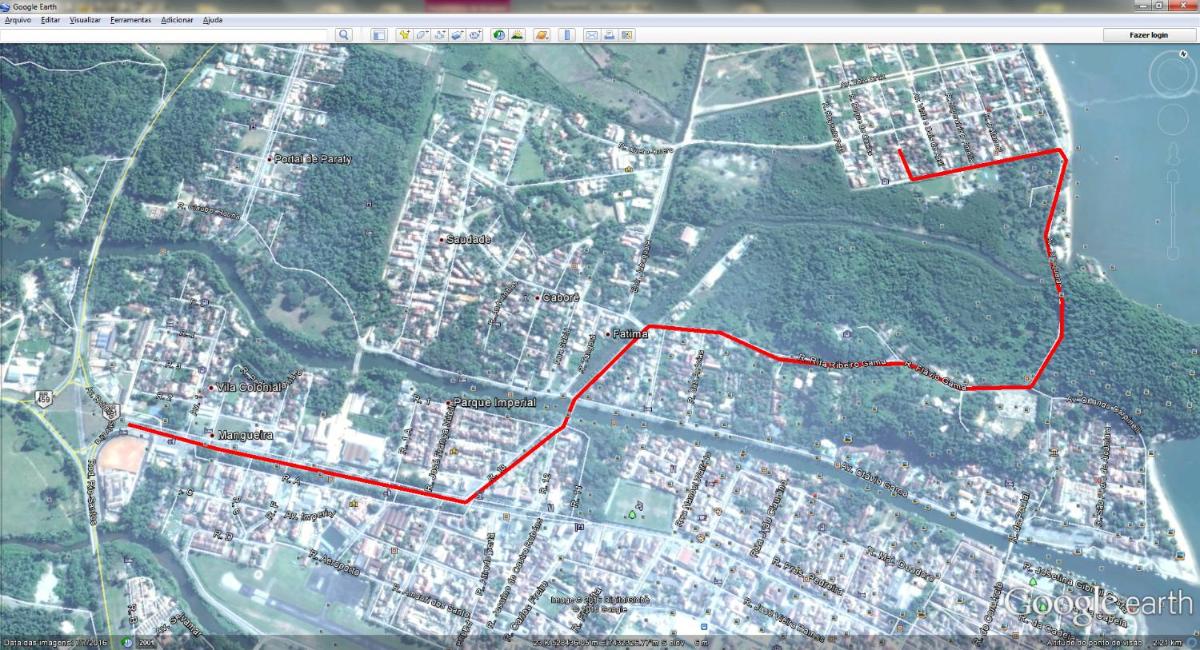Viewport: 1200px width, 650px height.
Task: Click the search magnifier button
Action: (x=343, y=35)
